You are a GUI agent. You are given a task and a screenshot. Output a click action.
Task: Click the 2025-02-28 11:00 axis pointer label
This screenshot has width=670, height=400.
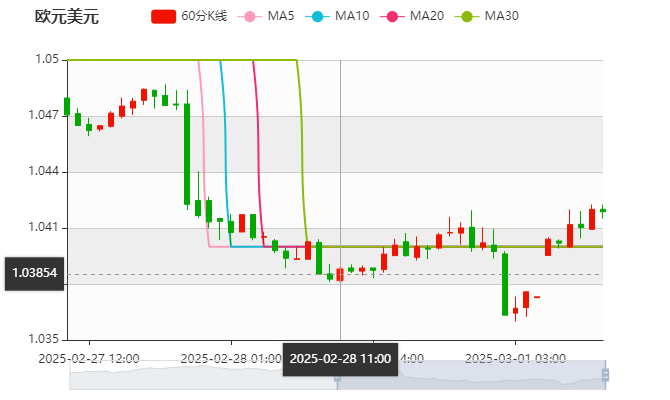click(x=340, y=358)
